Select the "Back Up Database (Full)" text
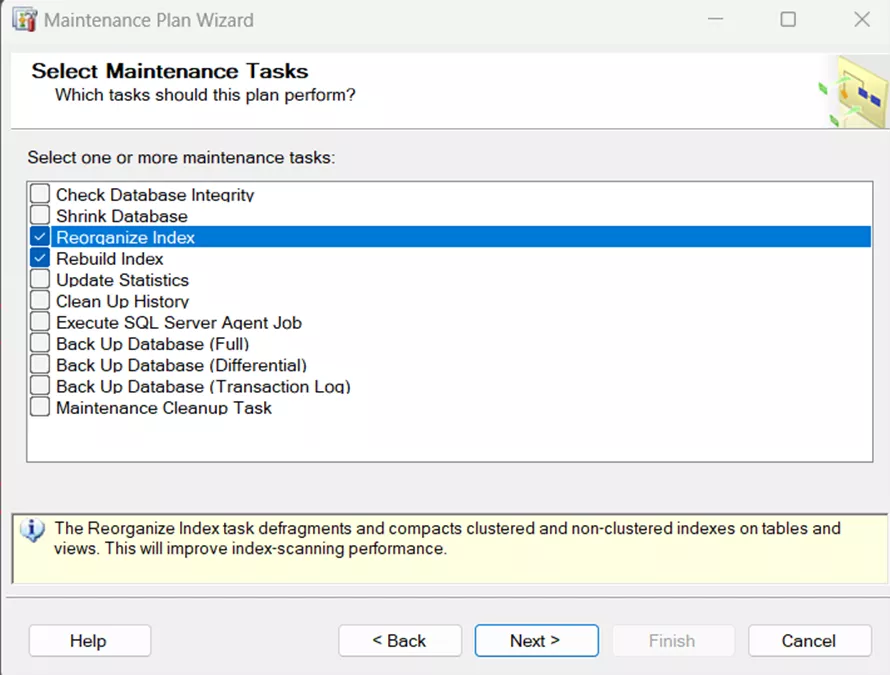The height and width of the screenshot is (675, 890). tap(152, 344)
